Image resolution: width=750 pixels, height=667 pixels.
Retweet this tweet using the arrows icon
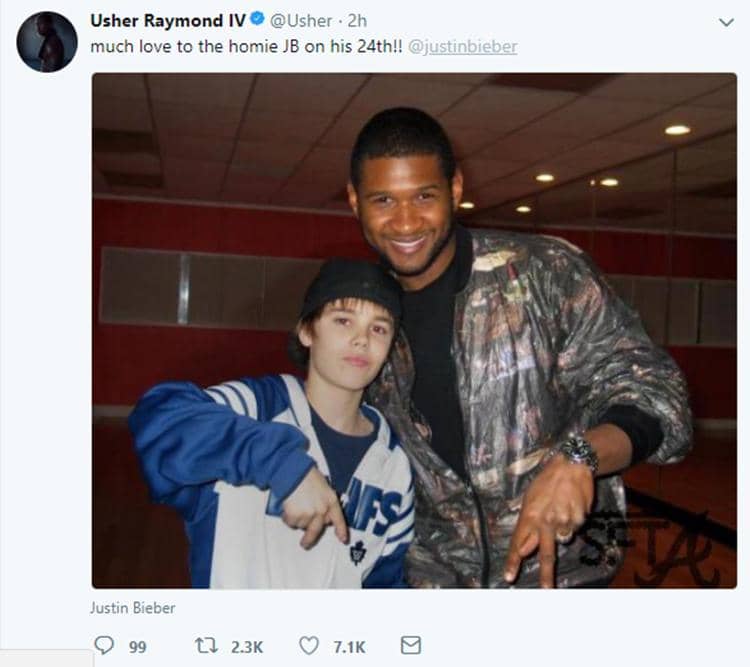tap(206, 646)
